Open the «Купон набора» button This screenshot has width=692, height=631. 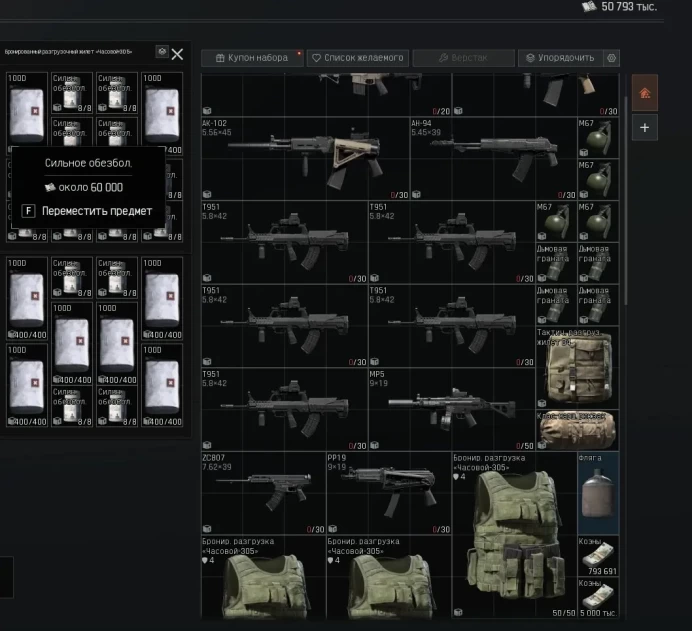pos(252,58)
